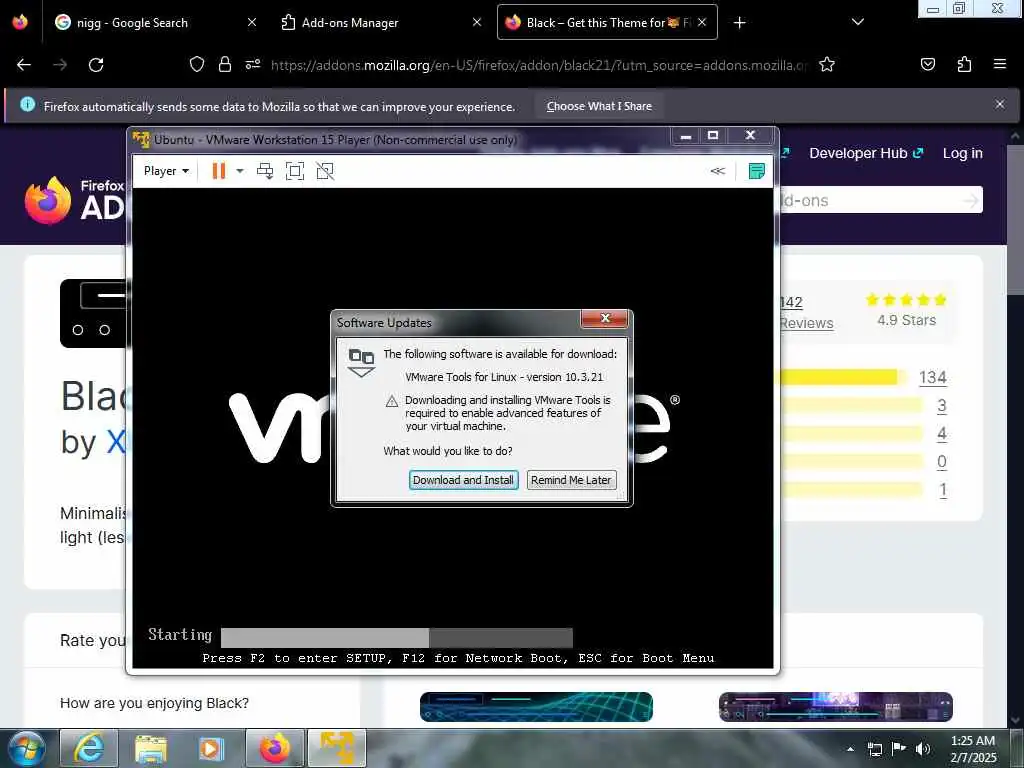Open a new Firefox tab with plus icon
1024x768 pixels.
pyautogui.click(x=739, y=23)
